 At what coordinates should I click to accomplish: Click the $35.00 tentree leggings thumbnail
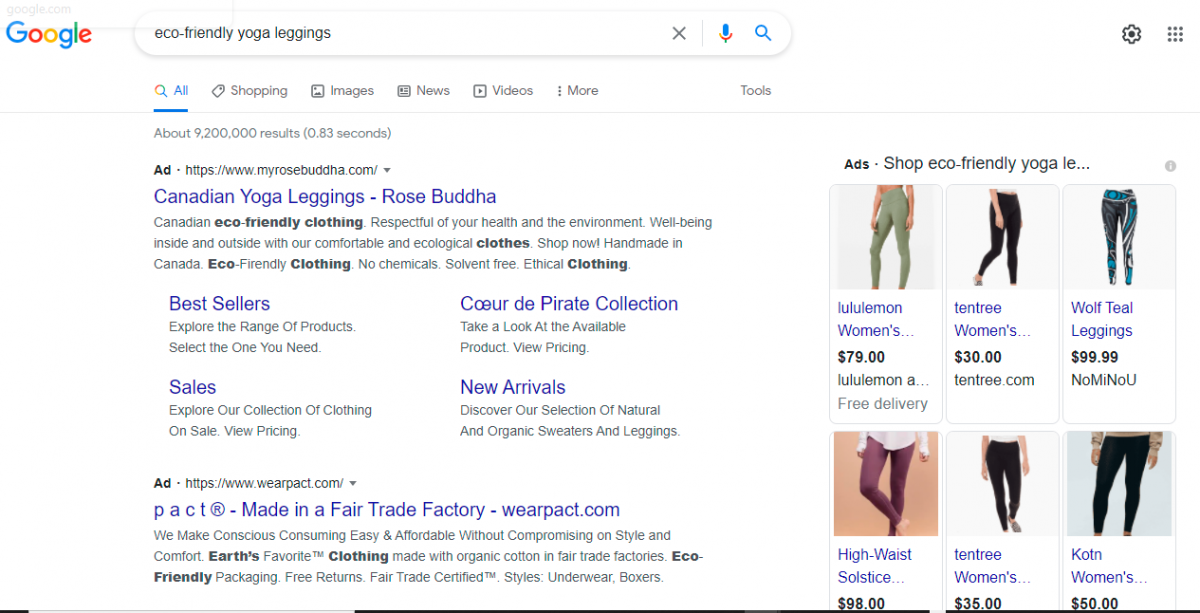point(1002,484)
